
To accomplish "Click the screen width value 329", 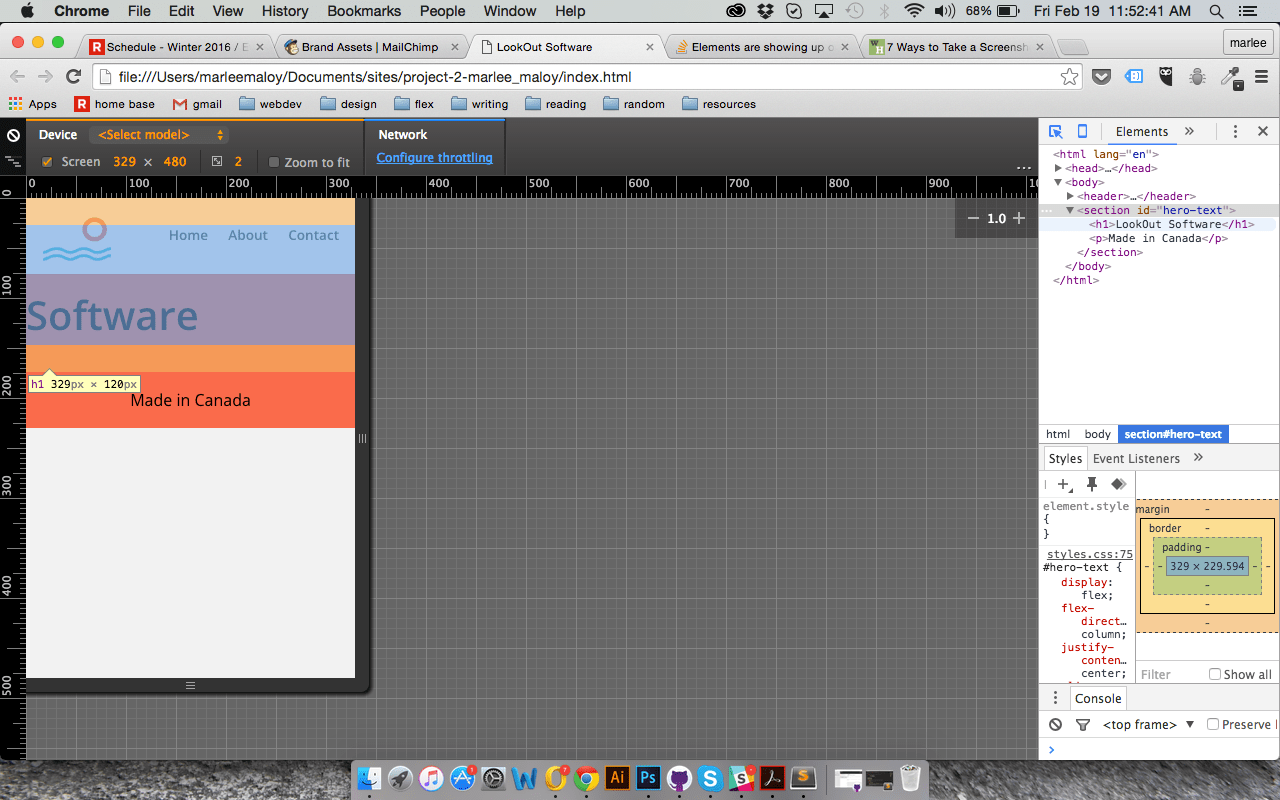I will [124, 162].
